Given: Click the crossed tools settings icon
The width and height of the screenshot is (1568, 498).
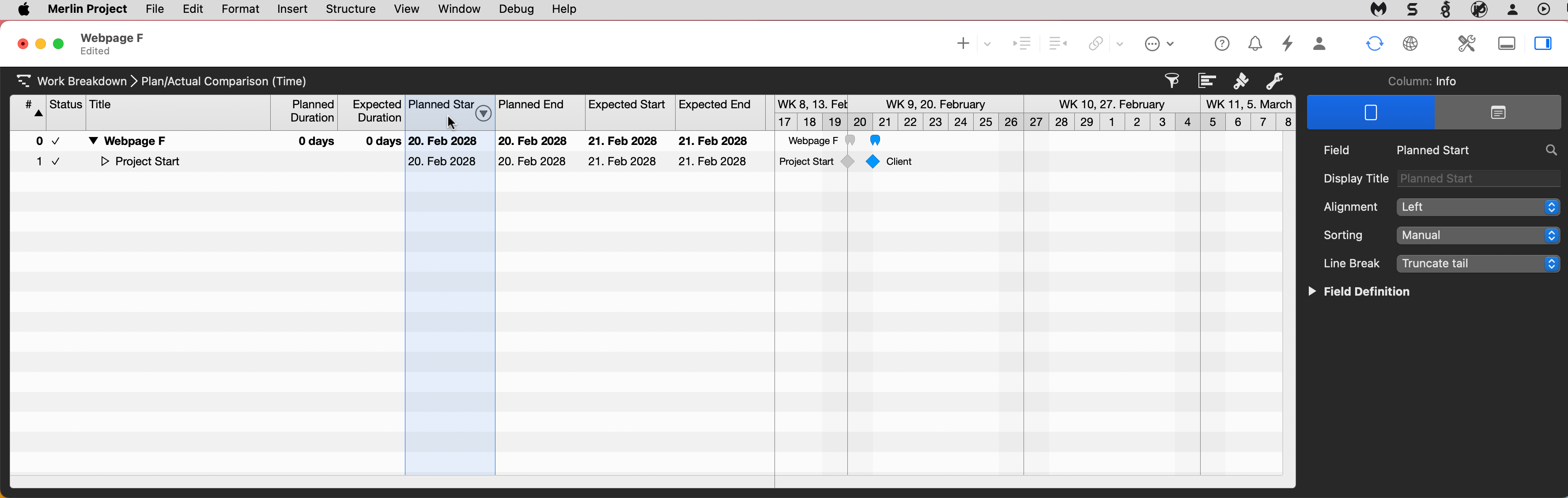Looking at the screenshot, I should coord(1466,44).
